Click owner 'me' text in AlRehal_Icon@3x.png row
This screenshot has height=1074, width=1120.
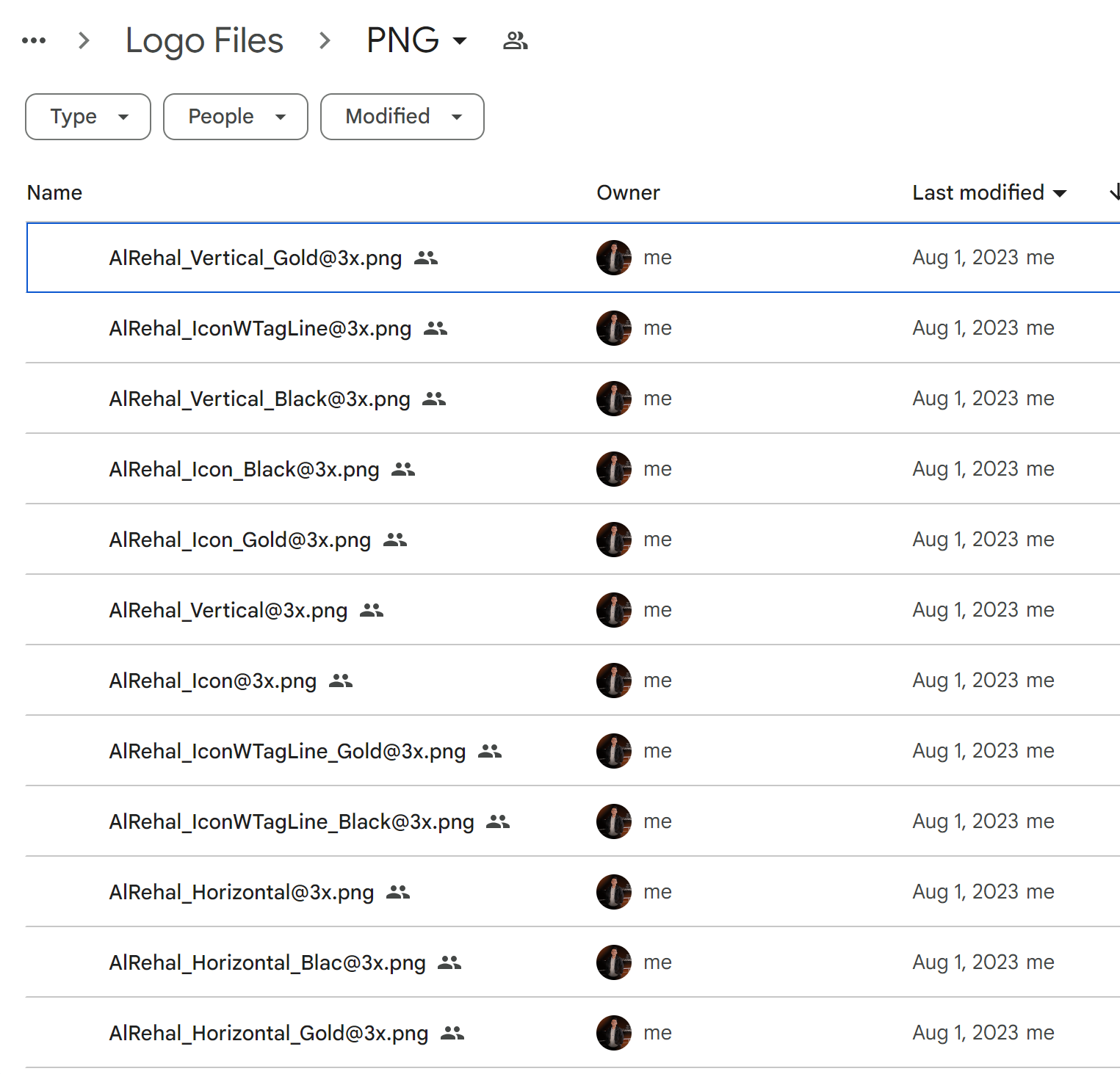point(657,681)
